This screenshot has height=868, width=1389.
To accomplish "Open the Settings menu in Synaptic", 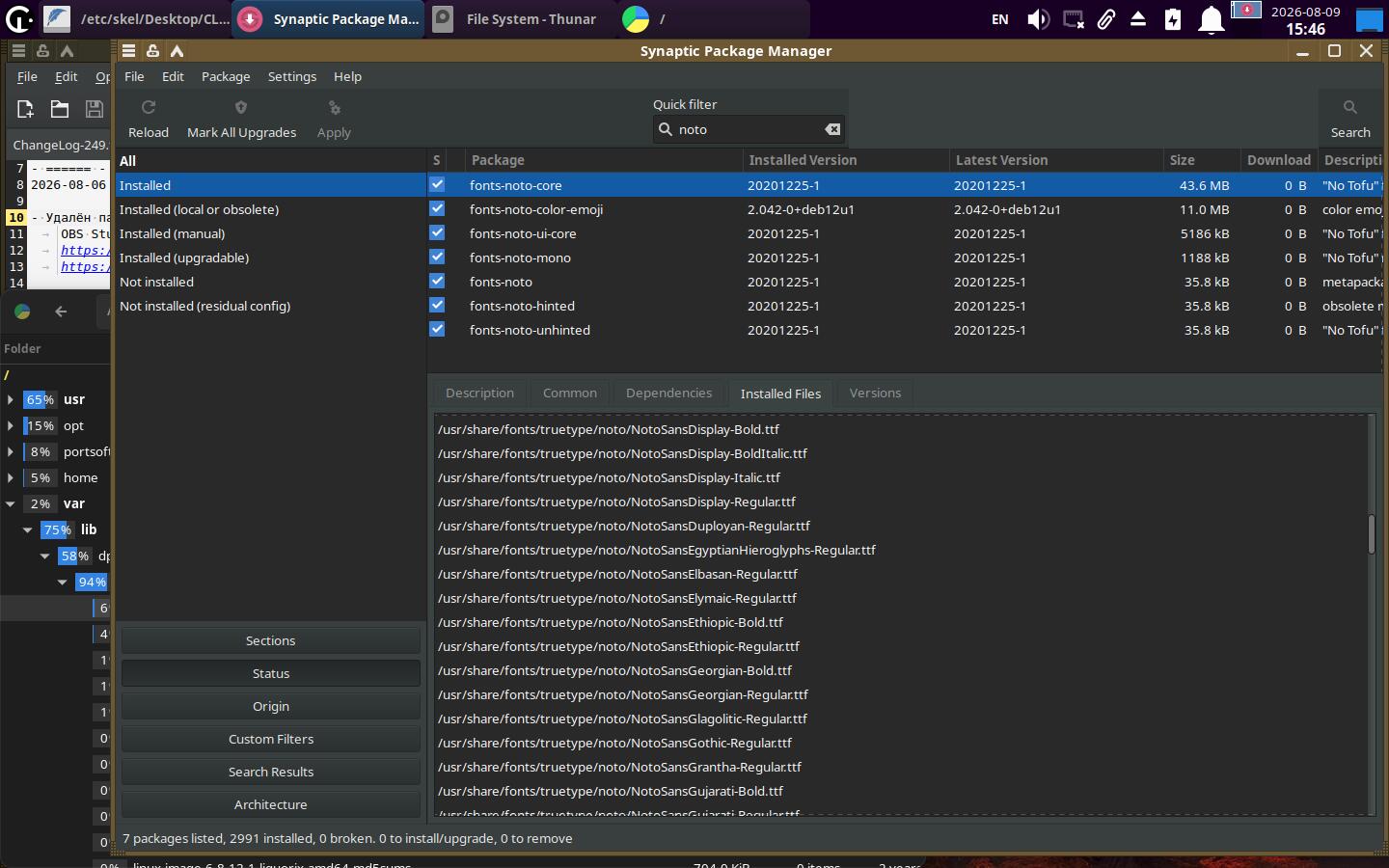I will (291, 76).
